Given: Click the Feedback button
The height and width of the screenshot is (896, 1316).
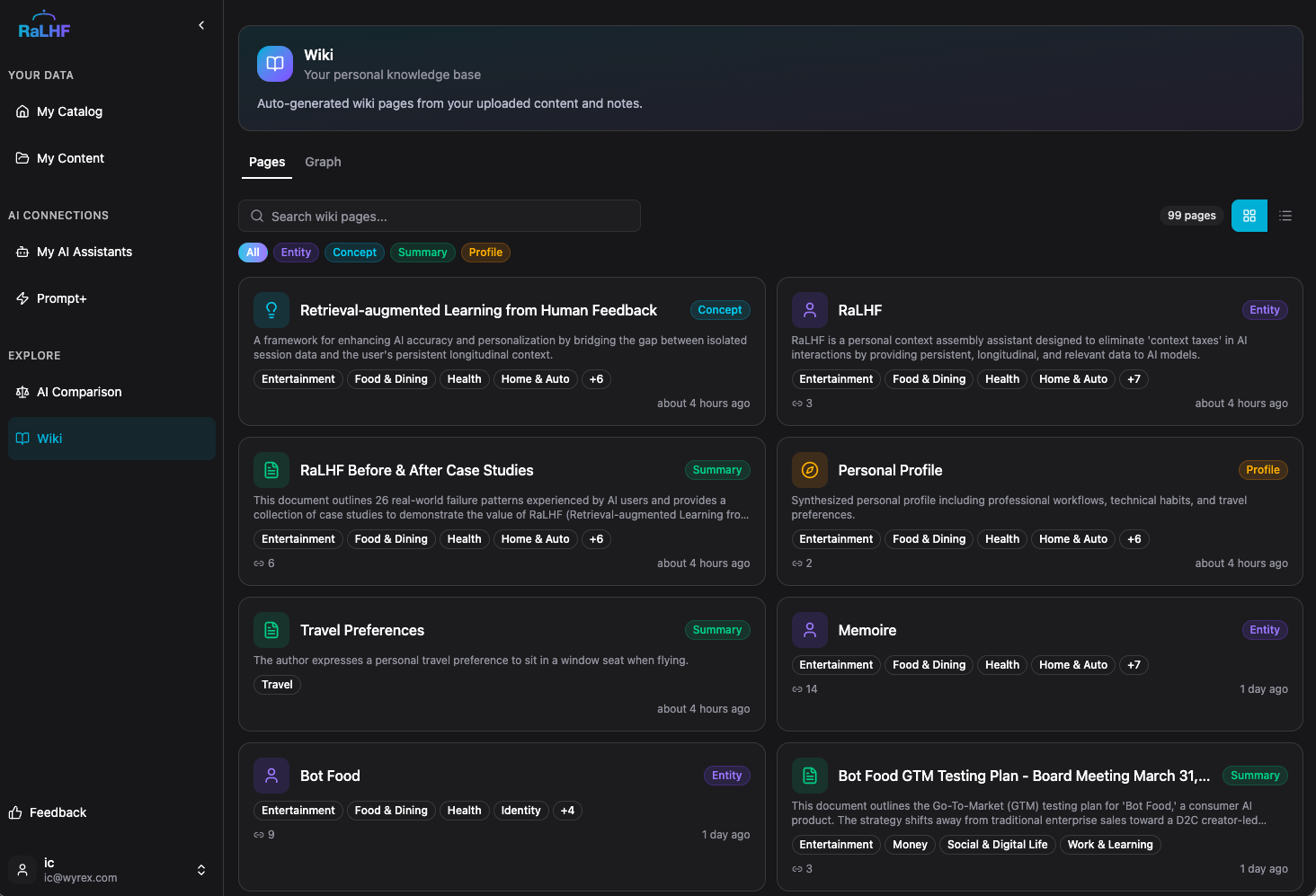Looking at the screenshot, I should tap(58, 812).
